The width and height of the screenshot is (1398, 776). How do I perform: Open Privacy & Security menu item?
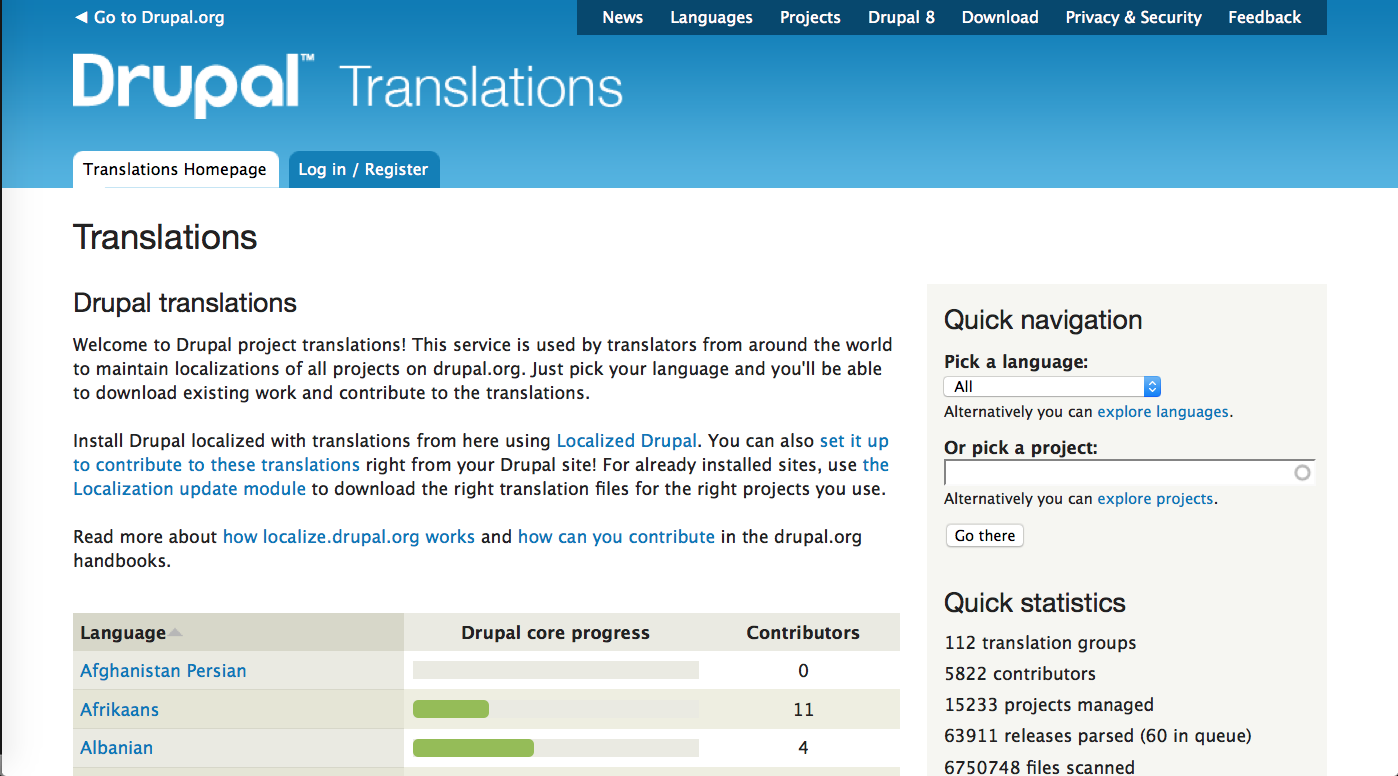click(1133, 17)
